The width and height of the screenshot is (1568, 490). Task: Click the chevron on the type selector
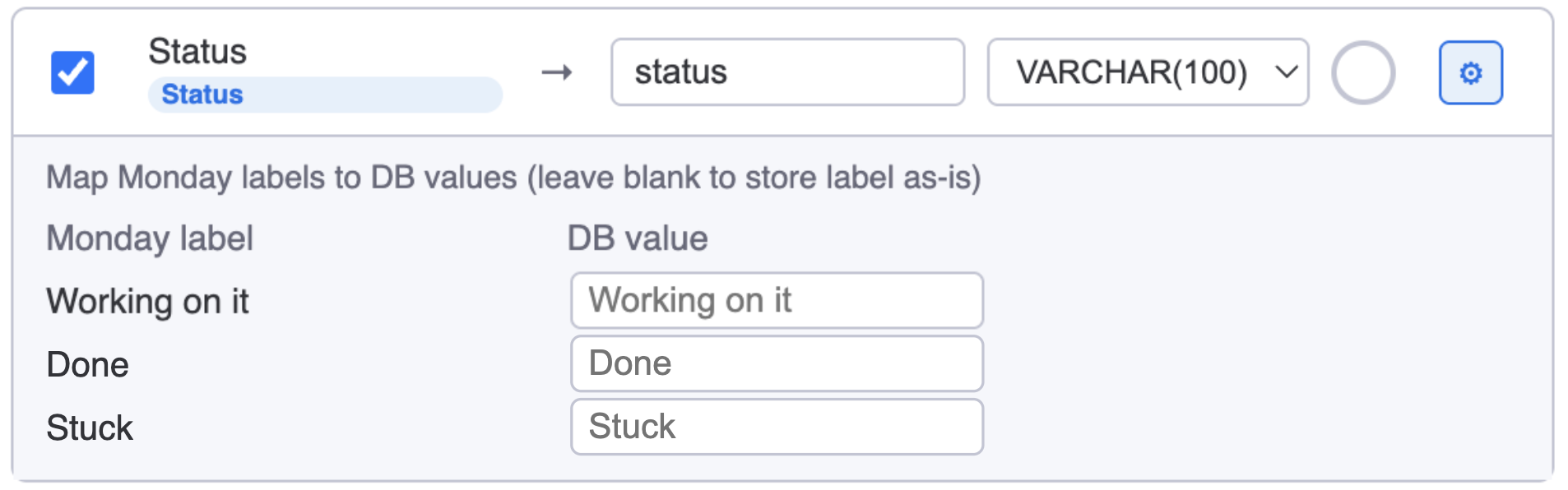(1286, 72)
